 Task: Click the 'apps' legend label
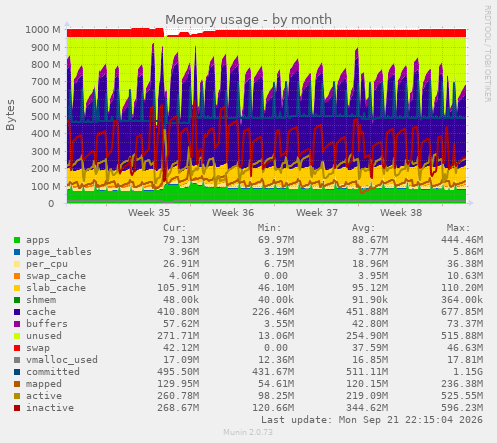click(x=38, y=240)
